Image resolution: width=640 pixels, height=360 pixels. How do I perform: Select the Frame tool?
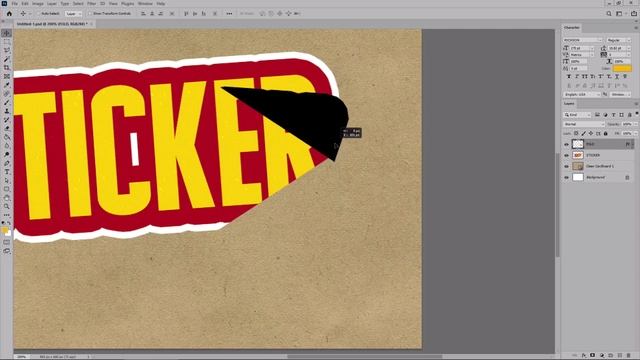7,76
